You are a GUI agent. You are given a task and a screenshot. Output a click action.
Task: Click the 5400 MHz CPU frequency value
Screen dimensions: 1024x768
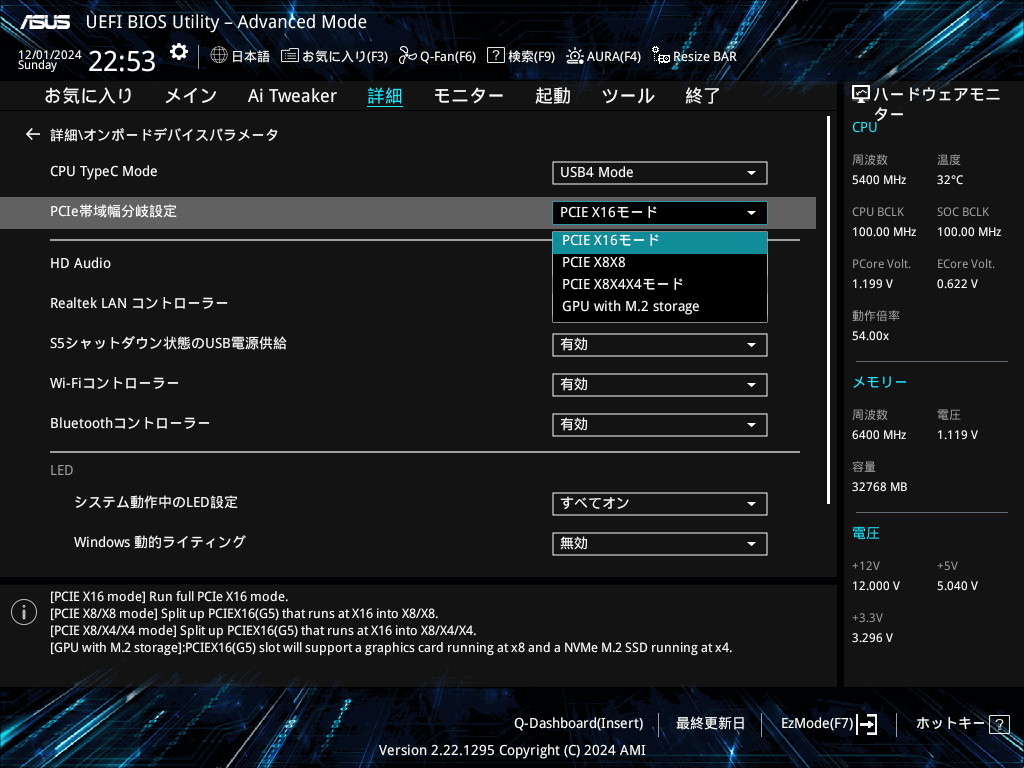click(x=879, y=180)
